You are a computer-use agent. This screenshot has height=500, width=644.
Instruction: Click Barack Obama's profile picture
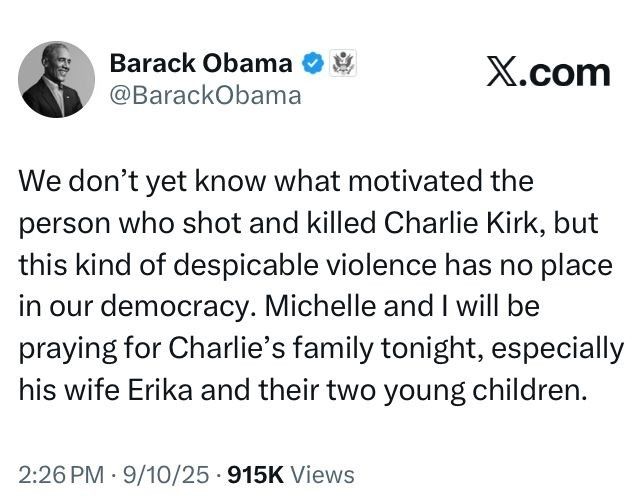pos(56,79)
